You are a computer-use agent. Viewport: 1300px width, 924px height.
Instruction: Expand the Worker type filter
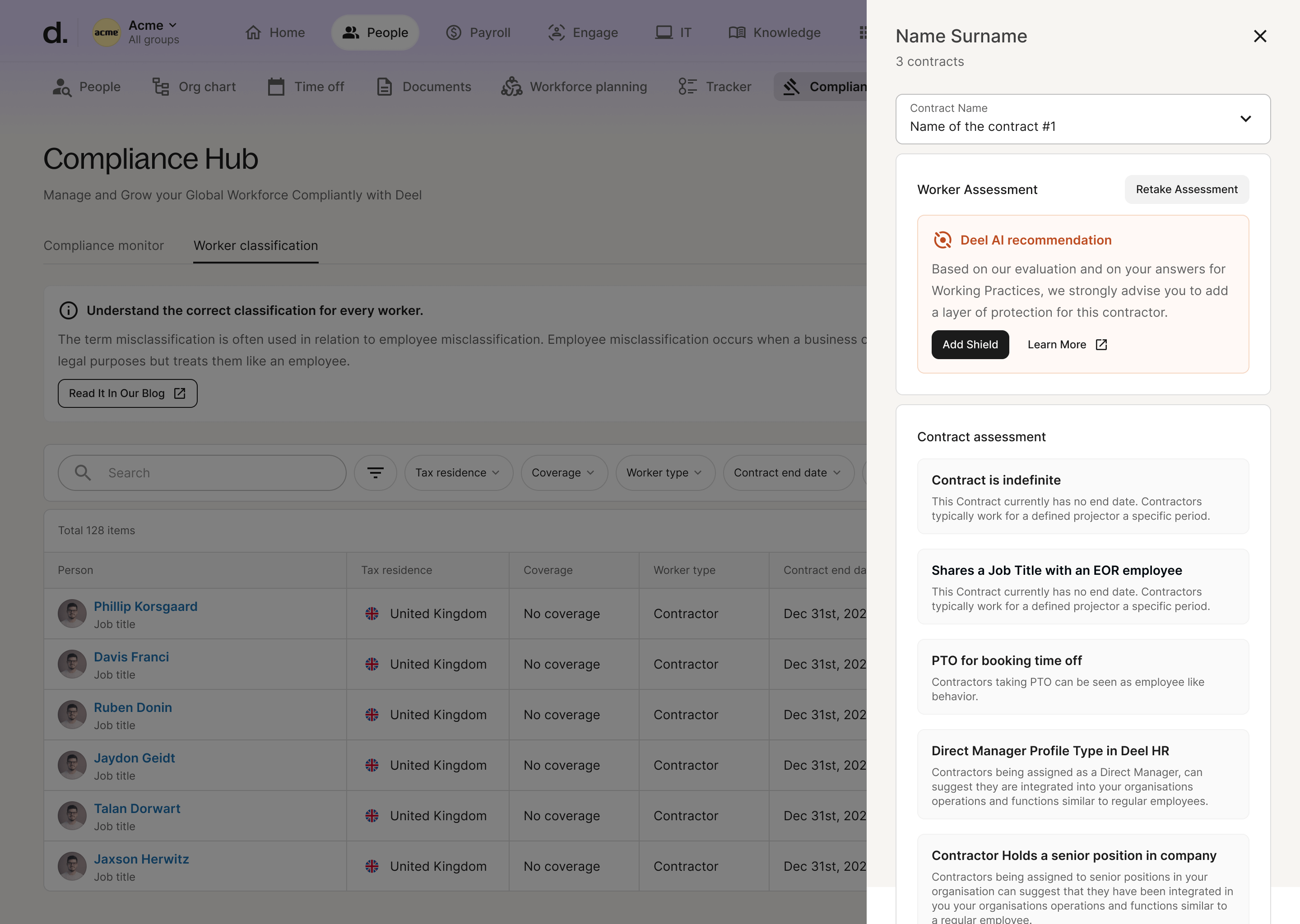coord(665,473)
